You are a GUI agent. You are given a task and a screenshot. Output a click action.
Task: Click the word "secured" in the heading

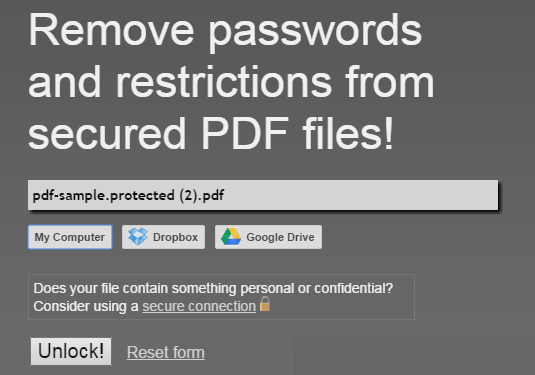coord(107,133)
